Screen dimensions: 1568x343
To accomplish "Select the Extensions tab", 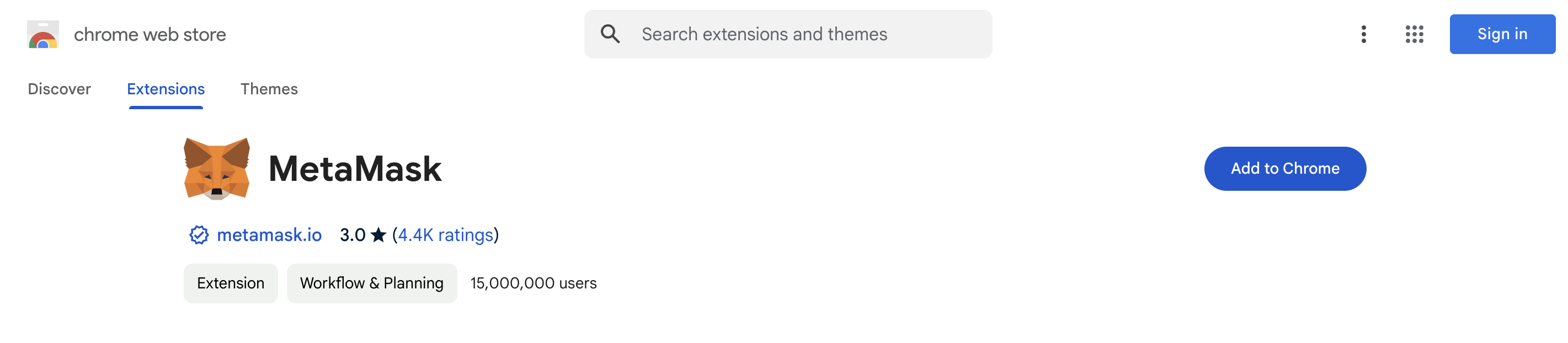I will (x=166, y=89).
